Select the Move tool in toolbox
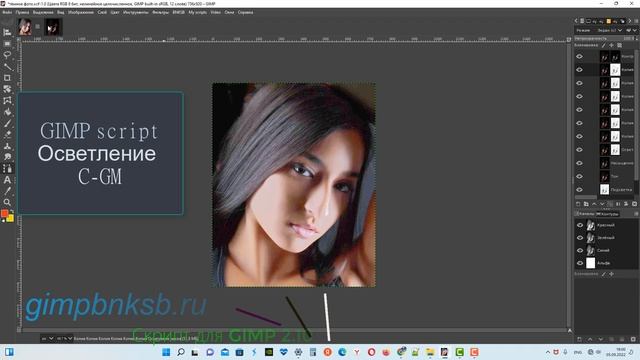Image resolution: width=640 pixels, height=360 pixels. pyautogui.click(x=7, y=32)
